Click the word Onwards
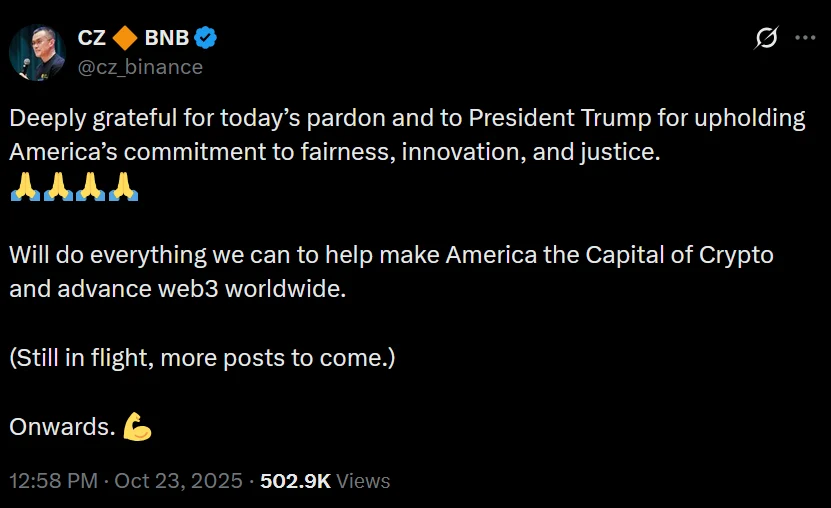 coord(62,427)
